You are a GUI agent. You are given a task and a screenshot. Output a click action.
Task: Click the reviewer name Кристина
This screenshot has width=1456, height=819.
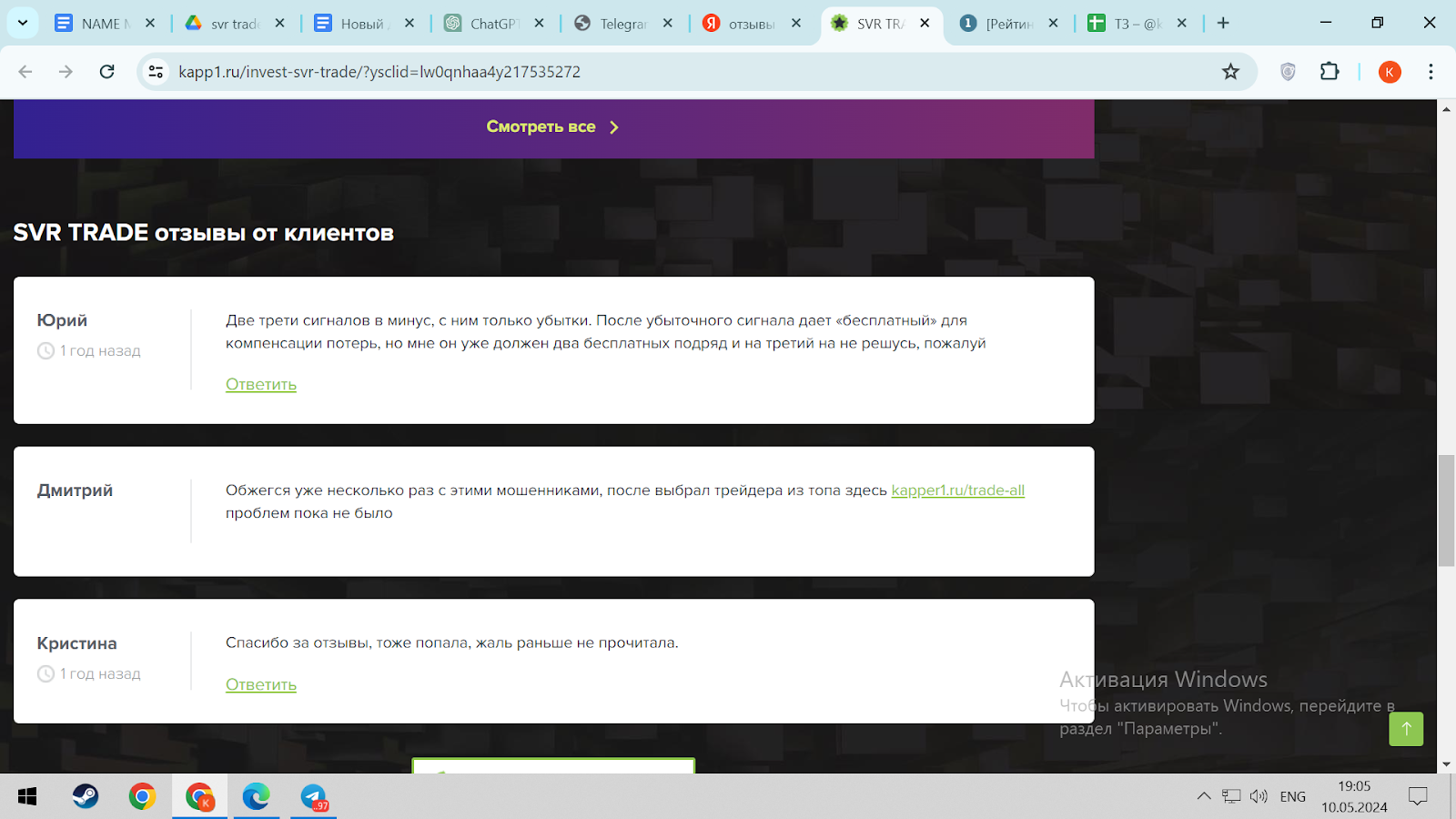[76, 643]
